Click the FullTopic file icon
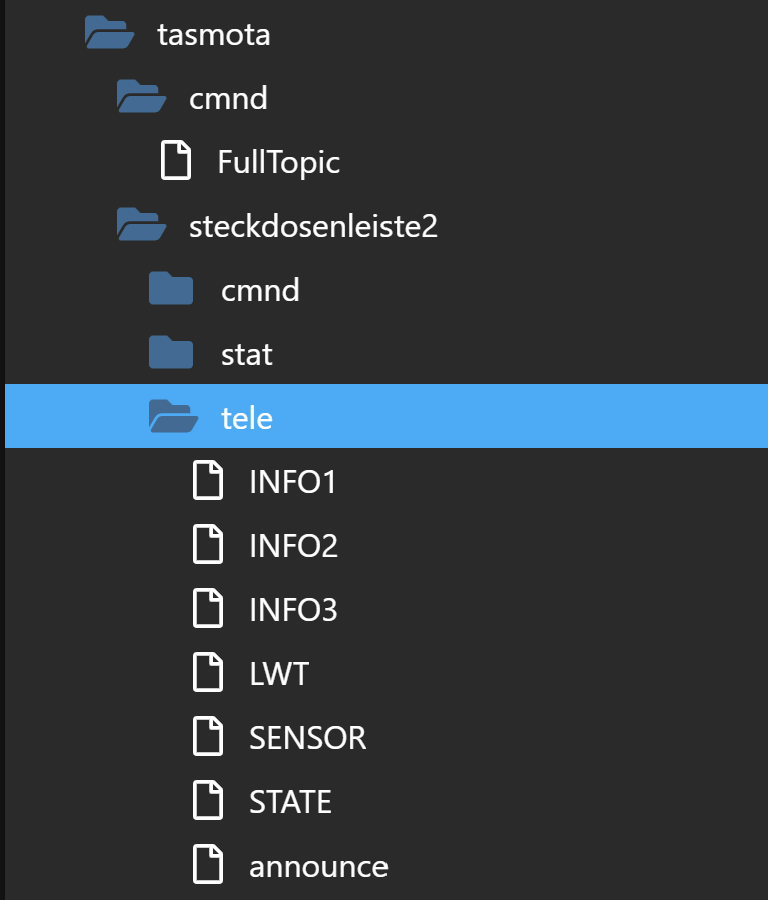 (x=176, y=161)
